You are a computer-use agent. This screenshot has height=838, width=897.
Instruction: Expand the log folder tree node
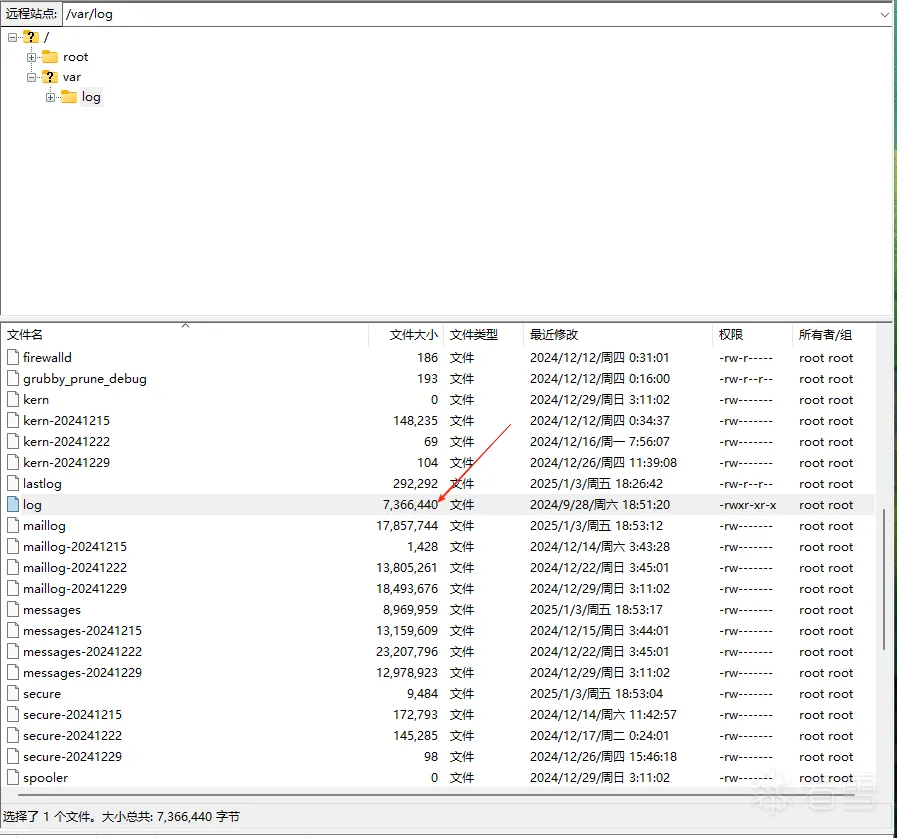(x=50, y=97)
